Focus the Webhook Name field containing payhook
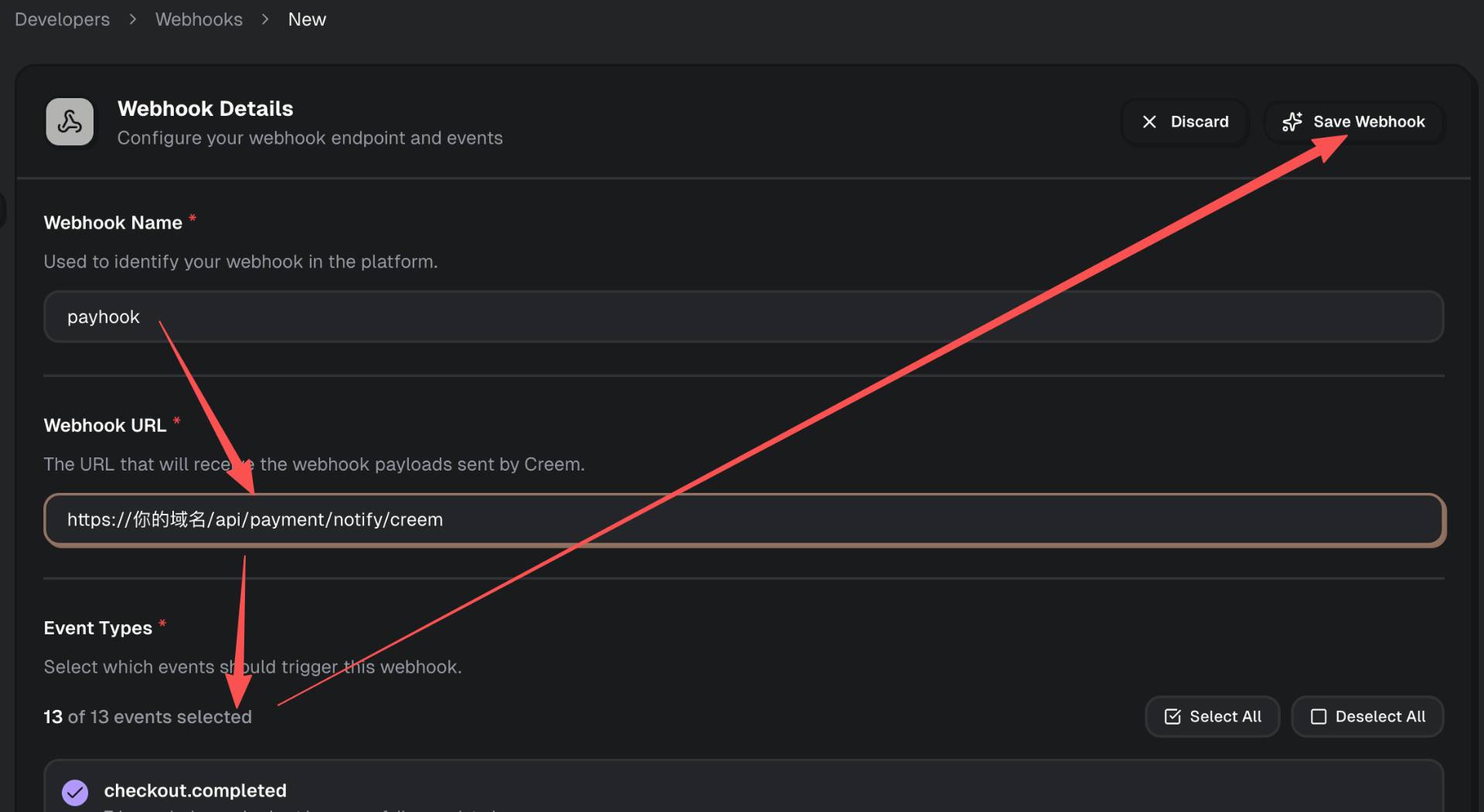Screen dimensions: 1484x812 pyautogui.click(x=742, y=317)
